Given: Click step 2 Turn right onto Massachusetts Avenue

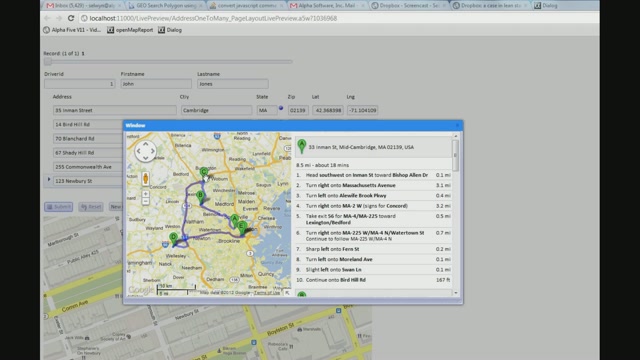Looking at the screenshot, I should pos(373,185).
